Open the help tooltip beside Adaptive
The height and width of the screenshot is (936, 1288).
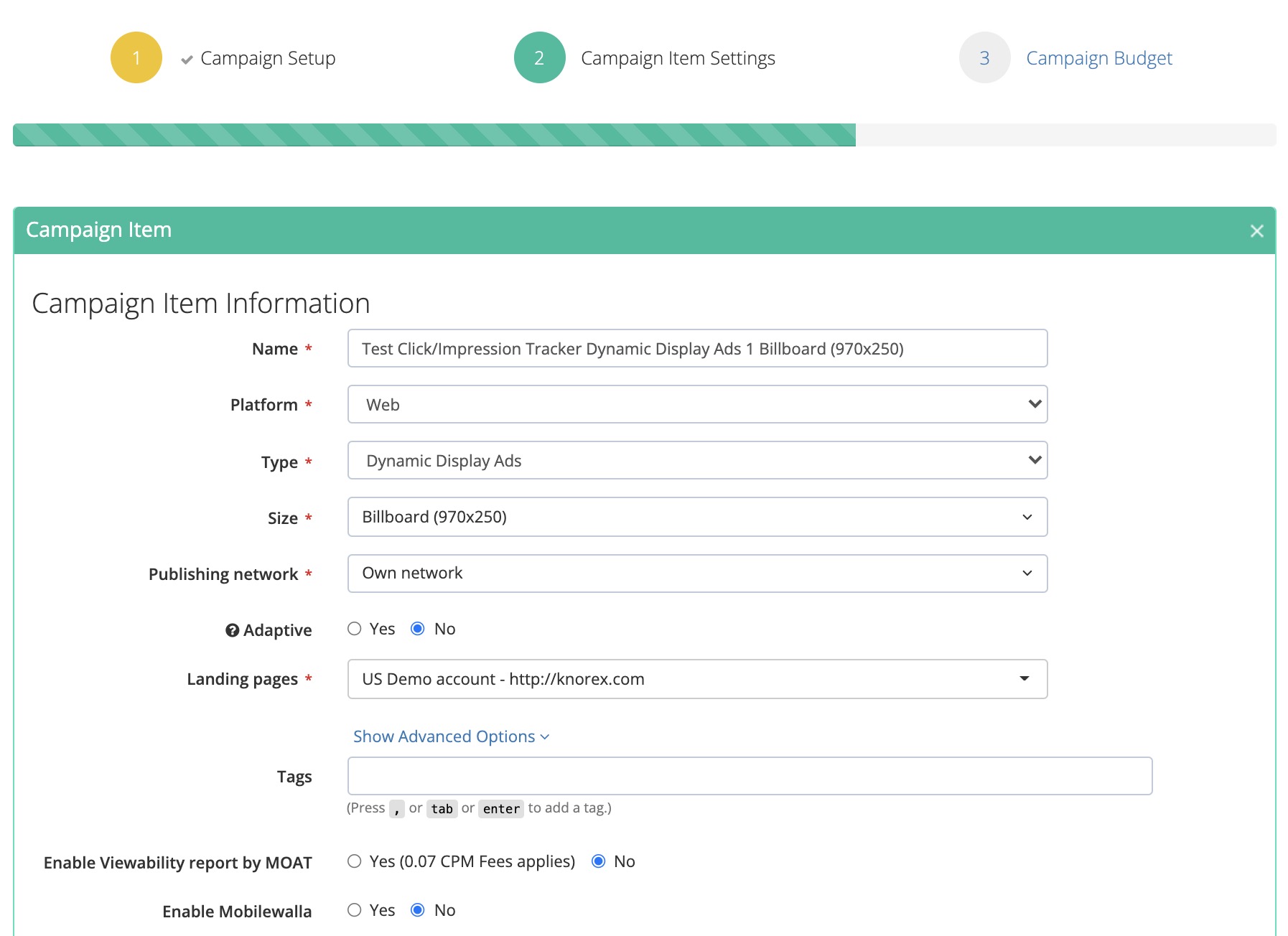(231, 630)
